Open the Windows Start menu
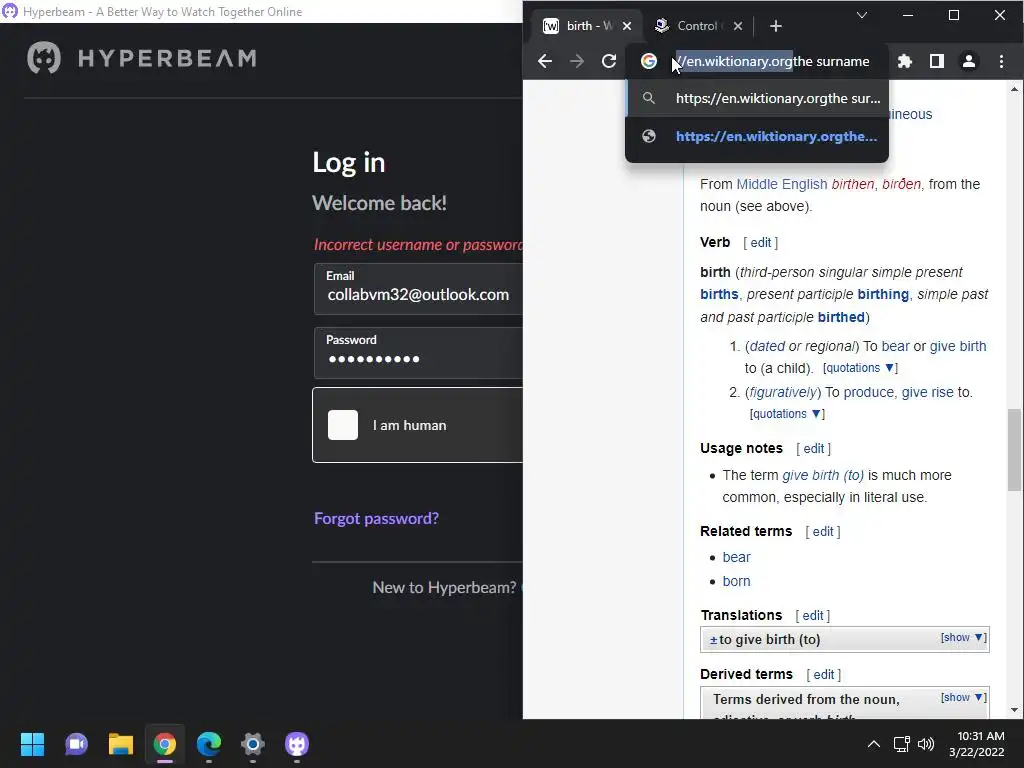This screenshot has height=768, width=1024. click(x=32, y=744)
